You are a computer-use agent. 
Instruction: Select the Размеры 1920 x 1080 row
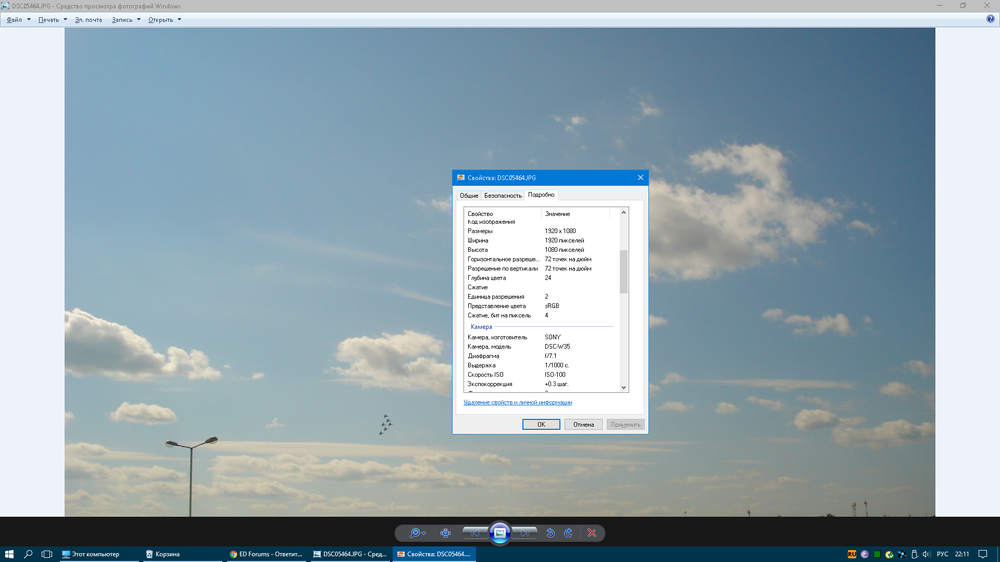(541, 231)
